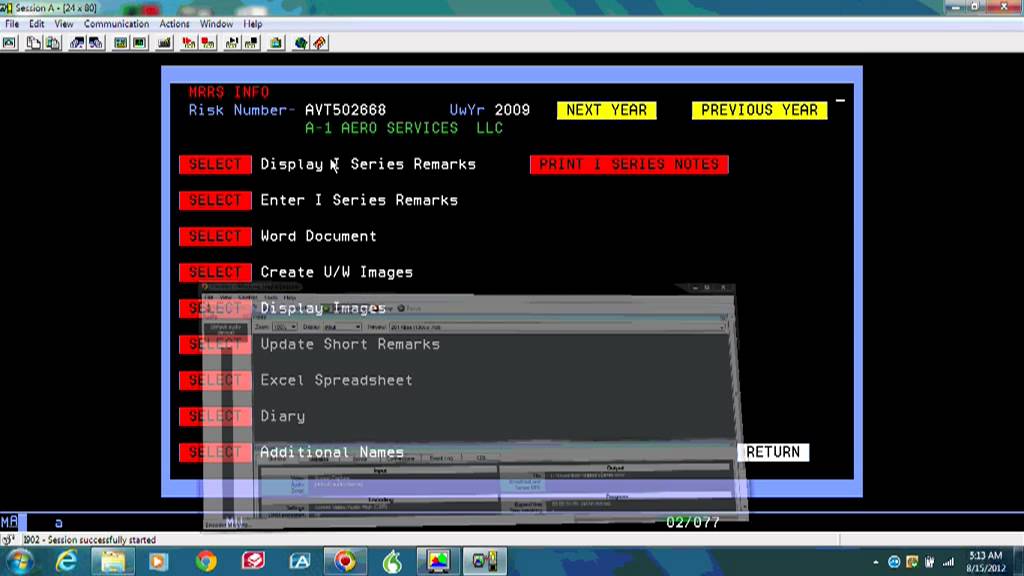Open Google Chrome from the taskbar
The image size is (1024, 576).
pos(206,561)
